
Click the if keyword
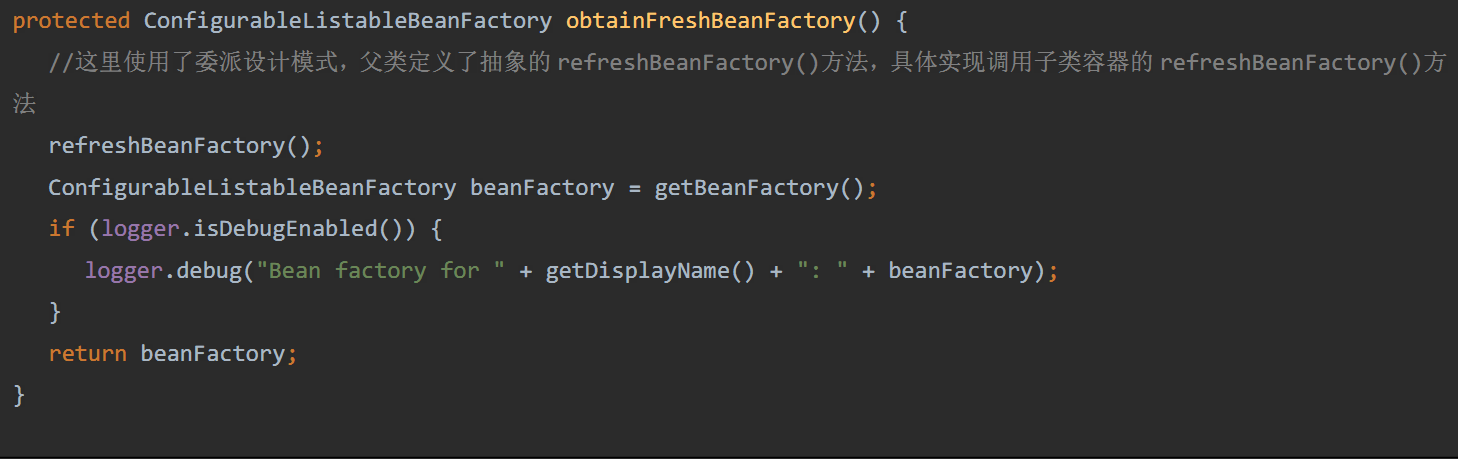61,229
